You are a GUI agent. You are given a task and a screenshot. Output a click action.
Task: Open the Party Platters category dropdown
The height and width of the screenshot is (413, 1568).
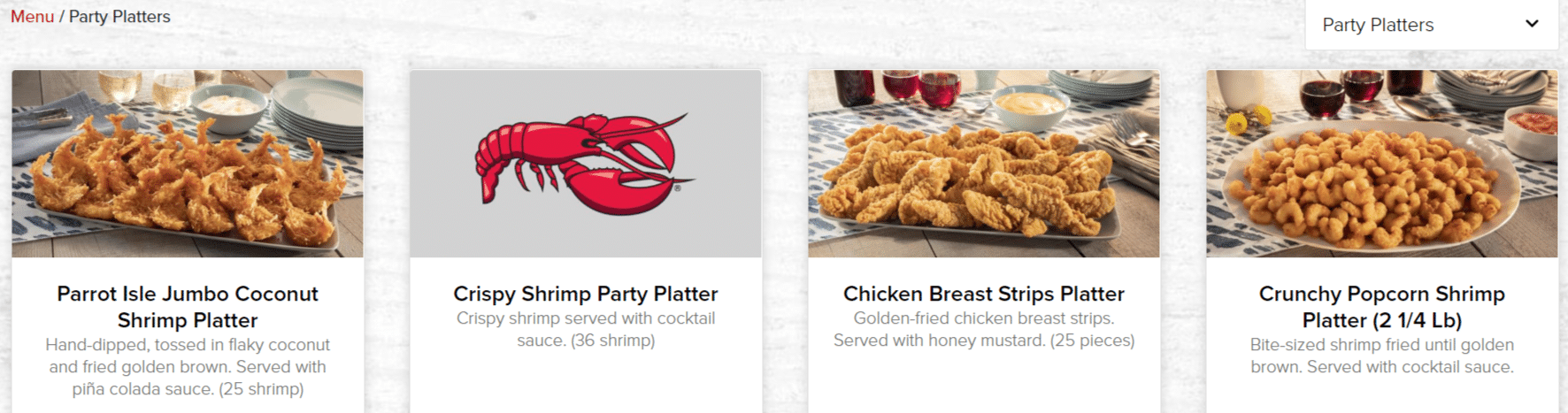(1431, 25)
